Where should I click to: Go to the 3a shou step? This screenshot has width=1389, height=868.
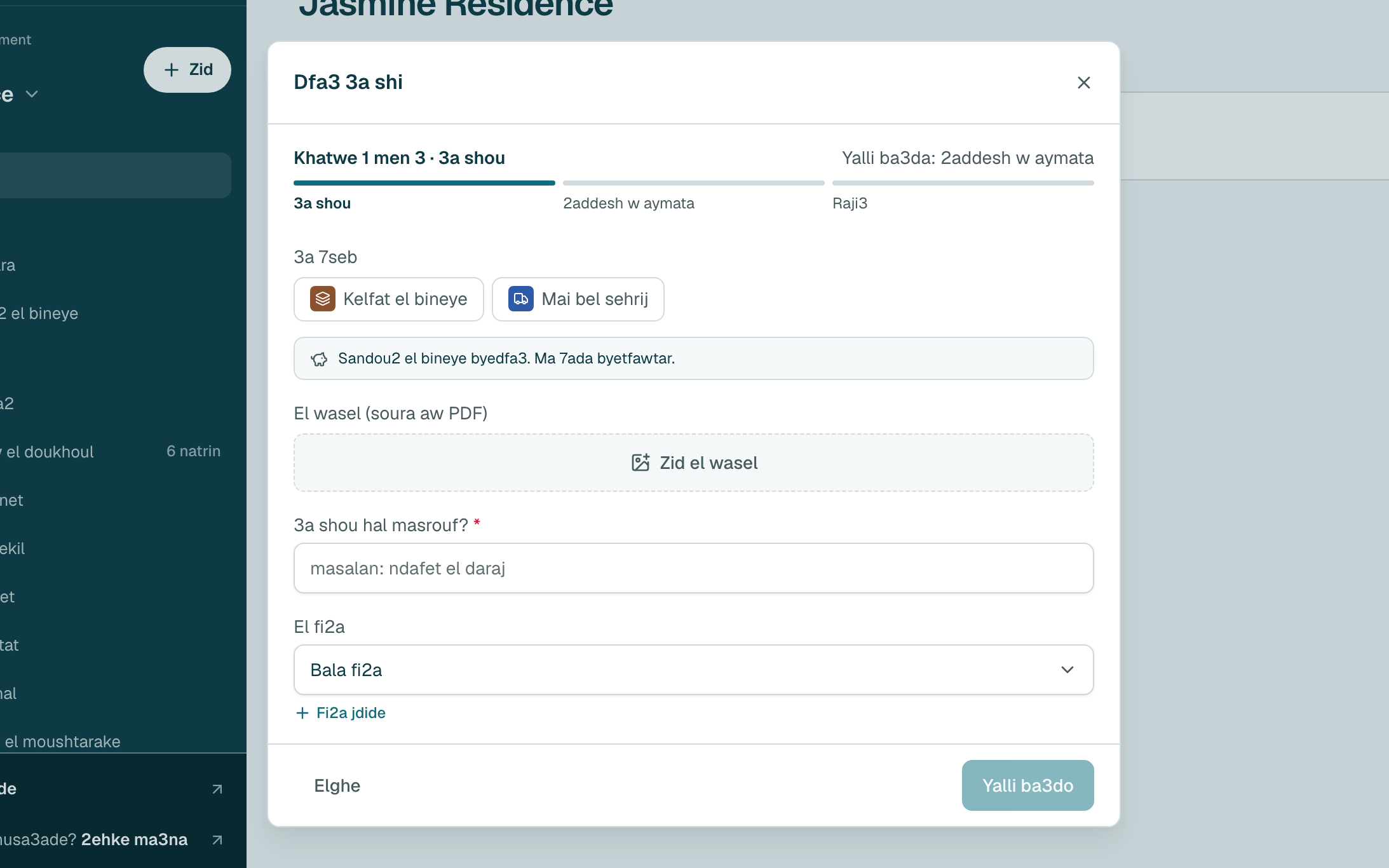click(x=322, y=203)
